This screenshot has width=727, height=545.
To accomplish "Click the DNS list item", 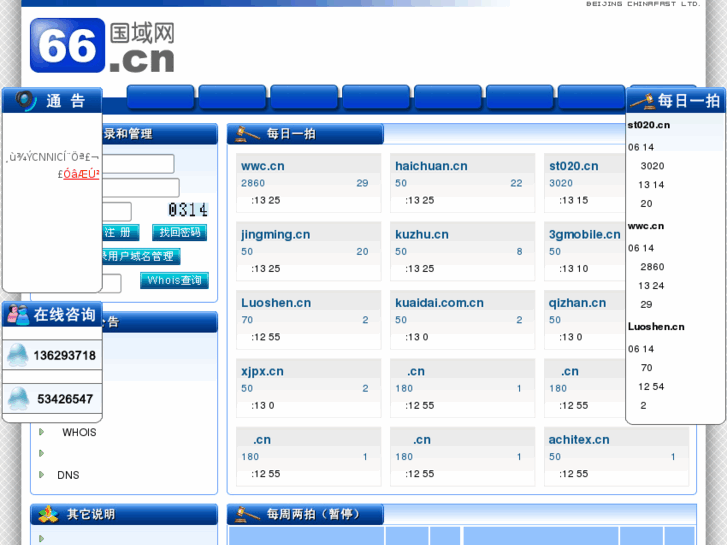I will tap(68, 474).
